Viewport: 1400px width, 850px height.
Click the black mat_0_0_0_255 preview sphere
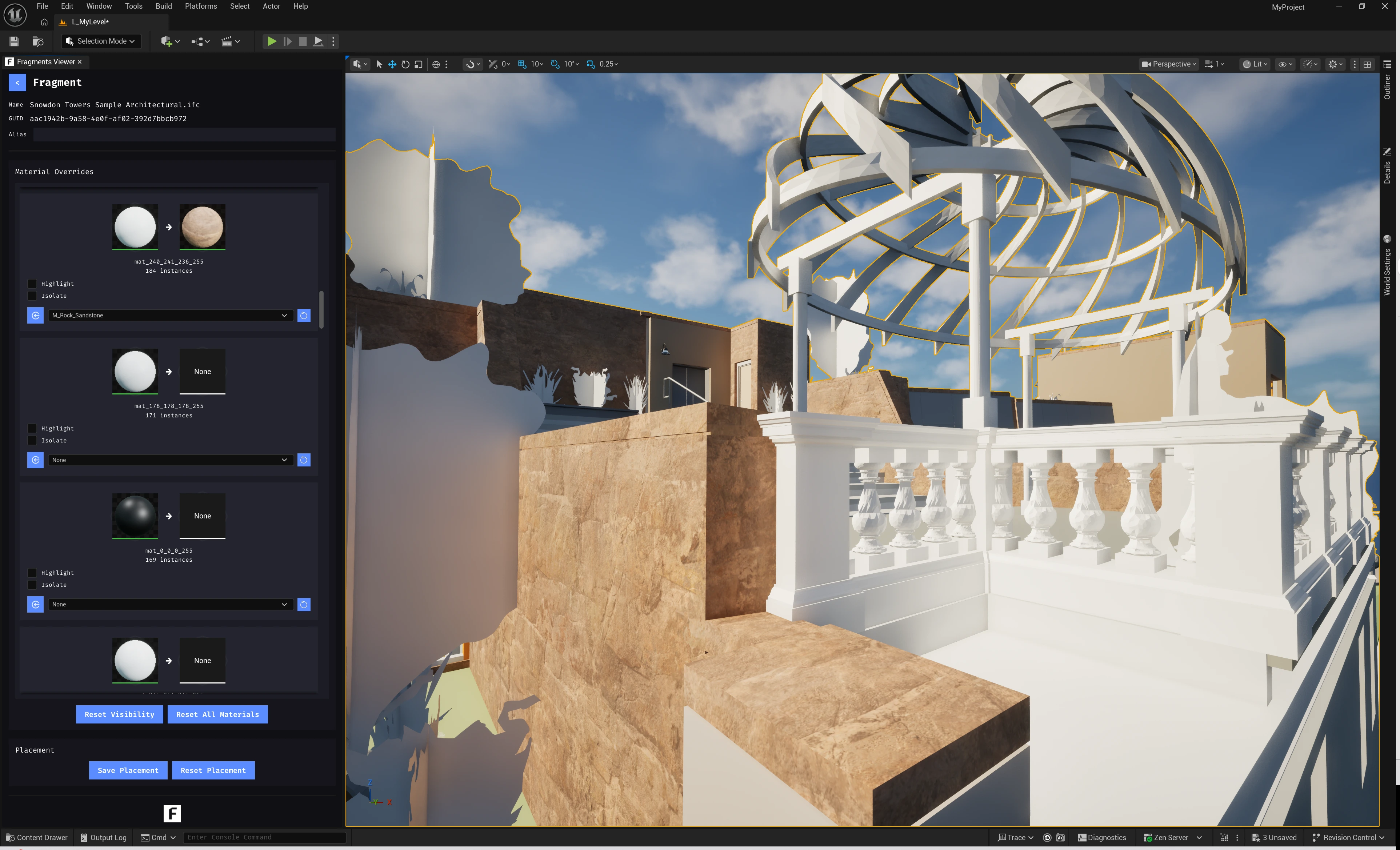tap(135, 516)
